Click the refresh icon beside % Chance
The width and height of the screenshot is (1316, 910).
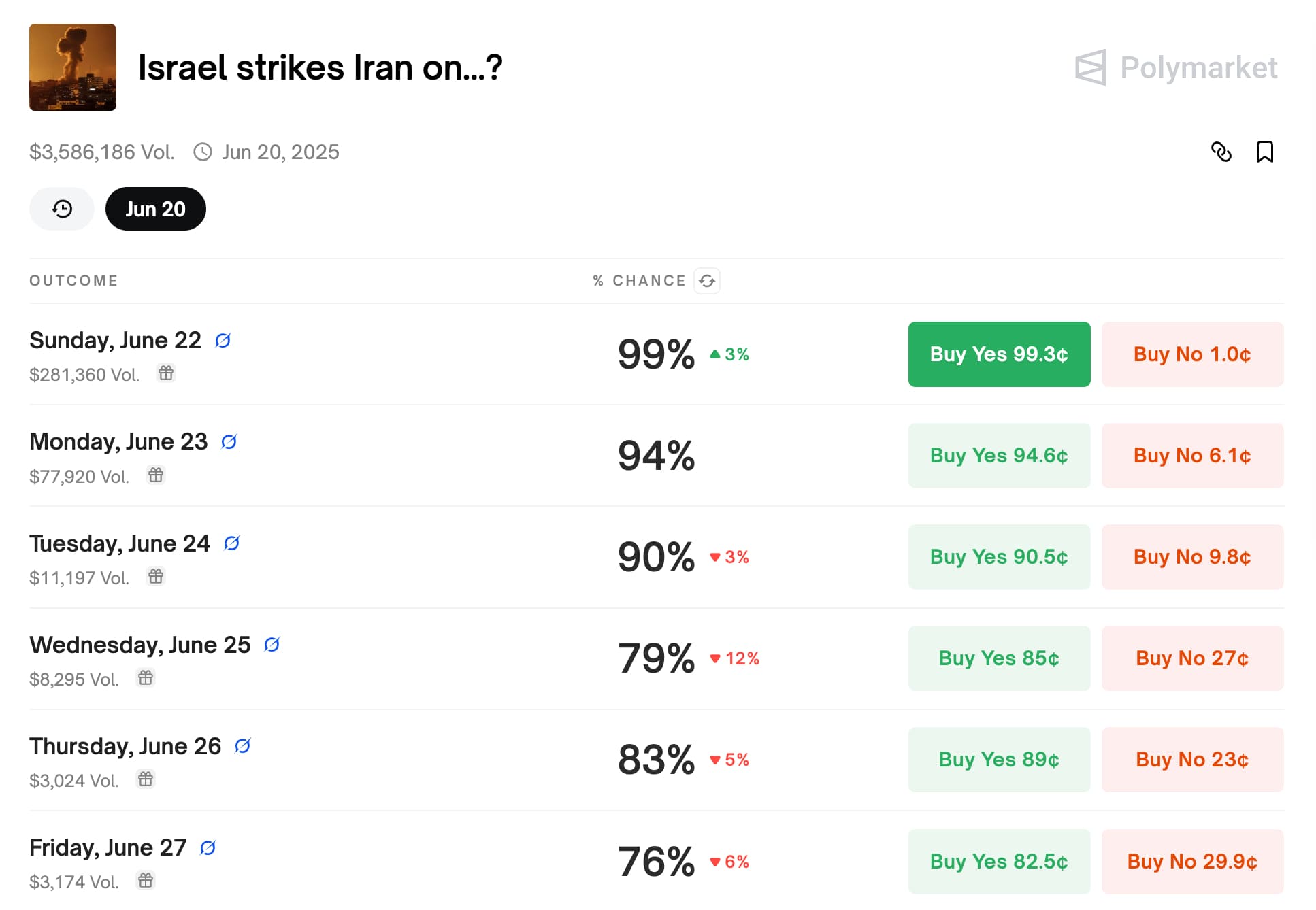pos(707,281)
